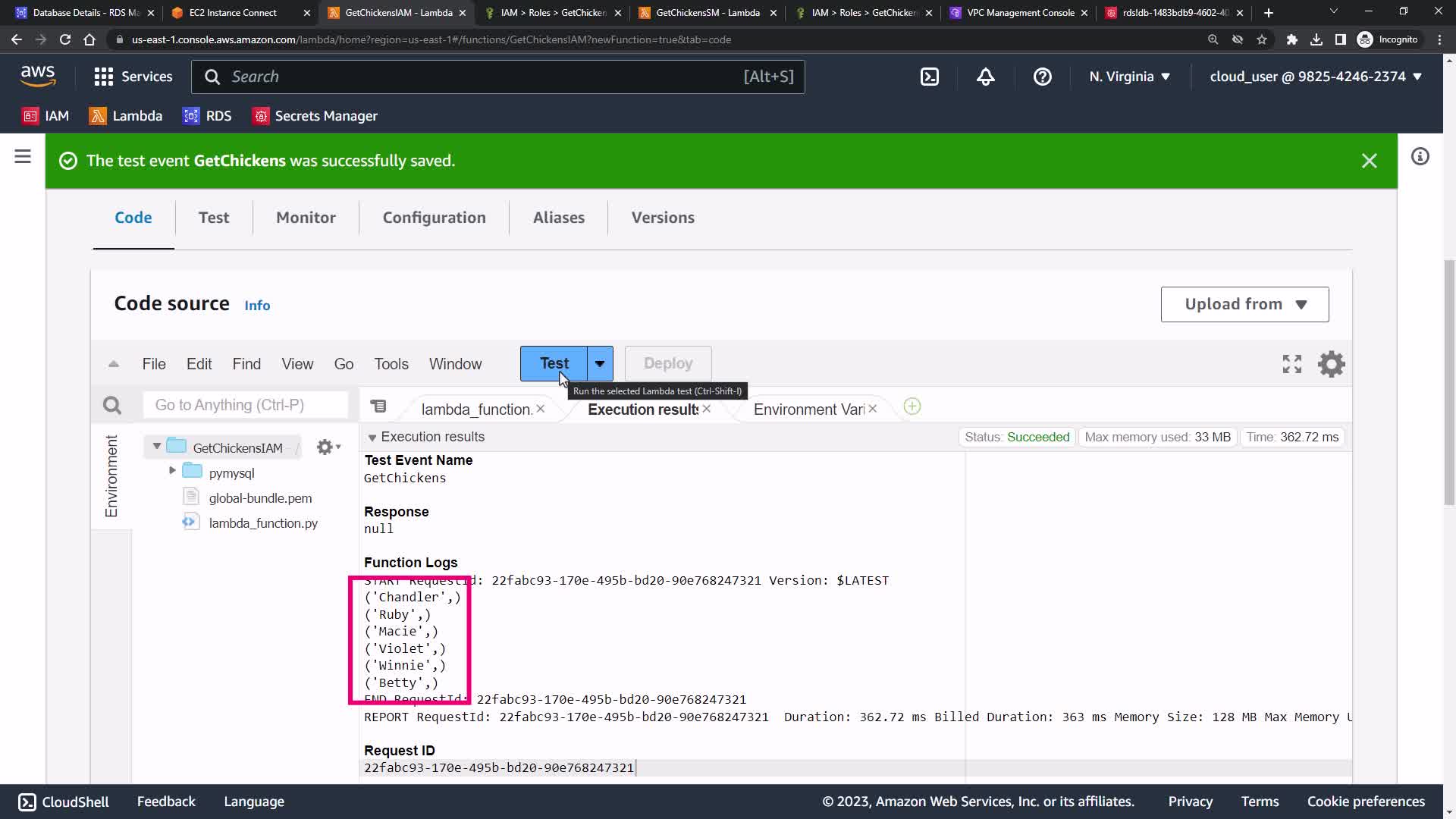Switch to the Configuration tab
1456x819 pixels.
[x=434, y=218]
